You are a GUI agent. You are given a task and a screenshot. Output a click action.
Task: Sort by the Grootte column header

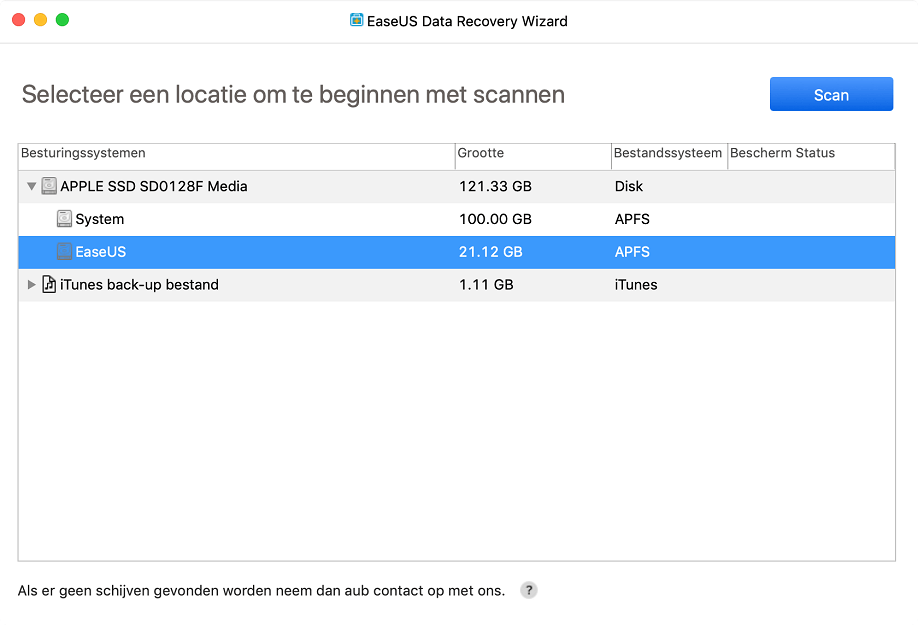point(533,156)
